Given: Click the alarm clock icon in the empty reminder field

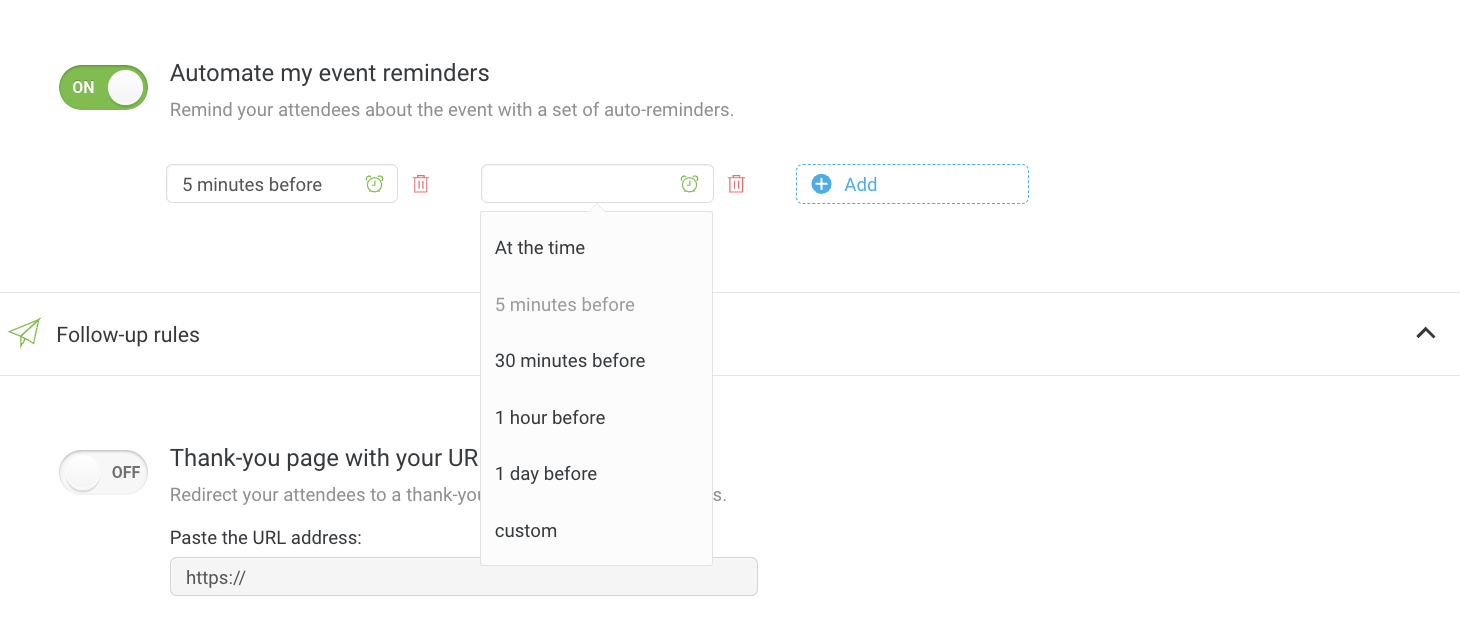Looking at the screenshot, I should (689, 184).
